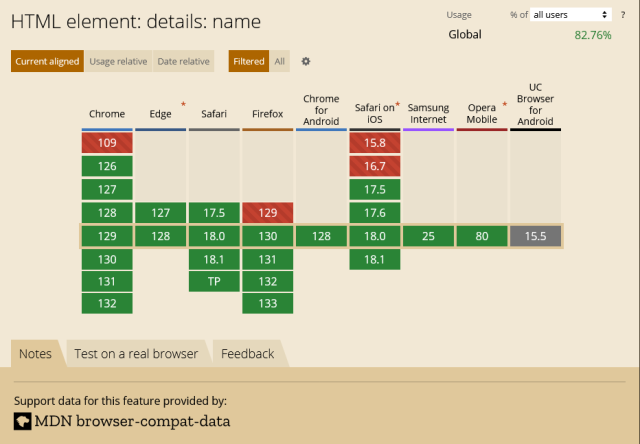Select the Firefox 133 cell
This screenshot has height=444, width=640.
(x=267, y=303)
